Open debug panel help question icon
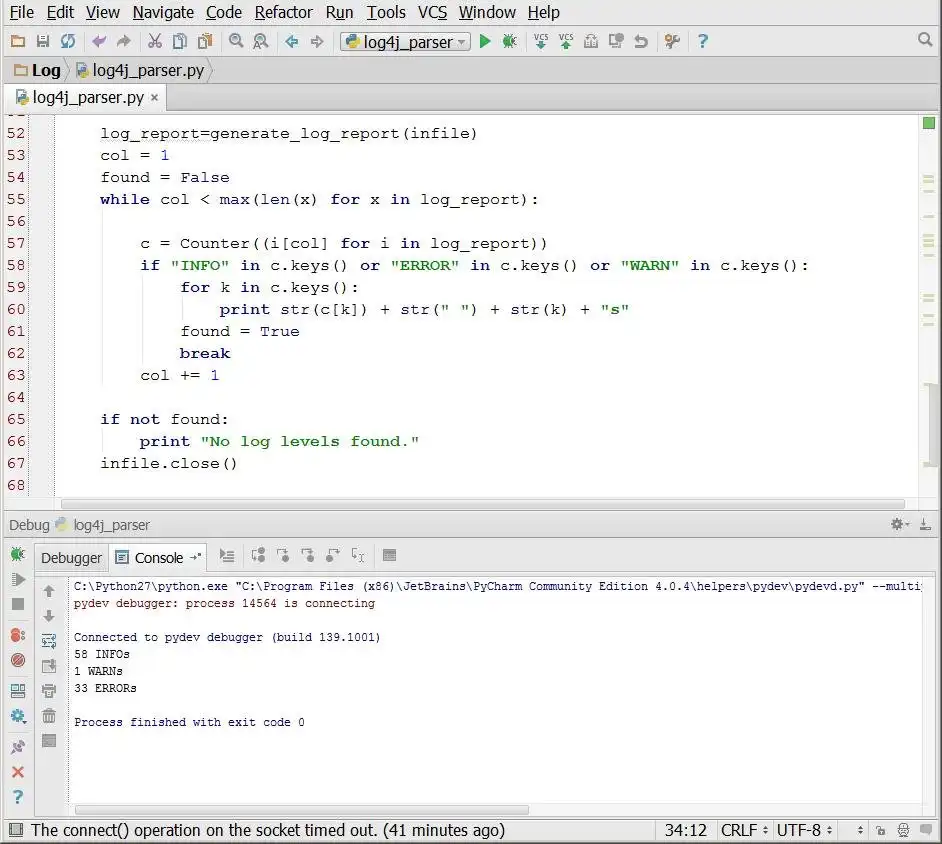The height and width of the screenshot is (844, 942). point(18,797)
